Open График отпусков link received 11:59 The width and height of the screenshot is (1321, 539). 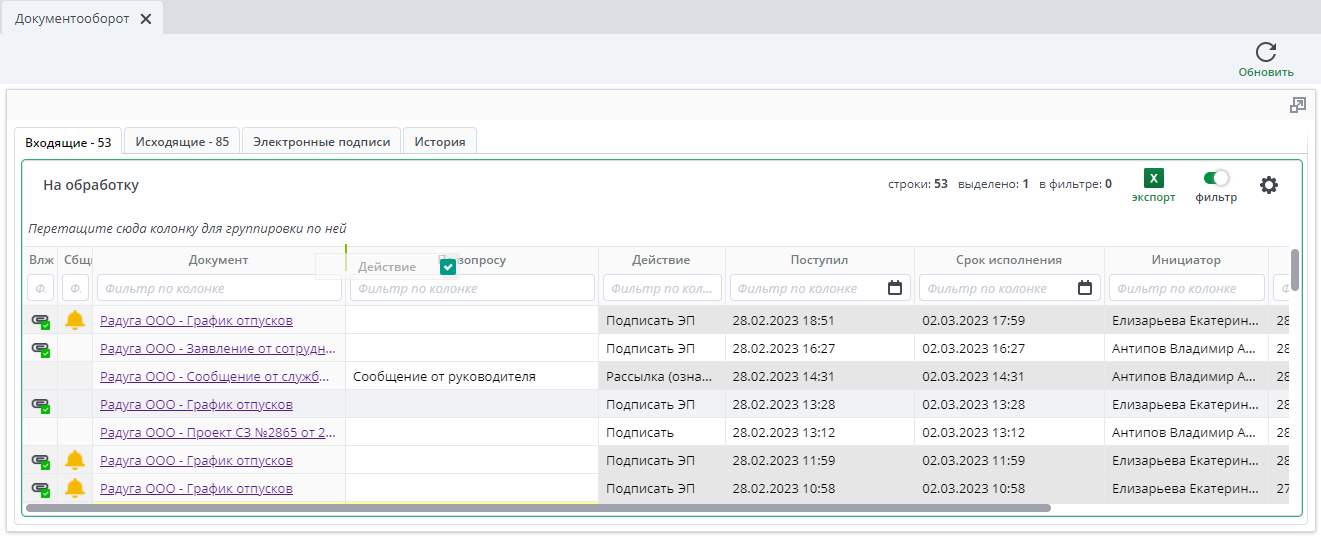click(x=196, y=461)
